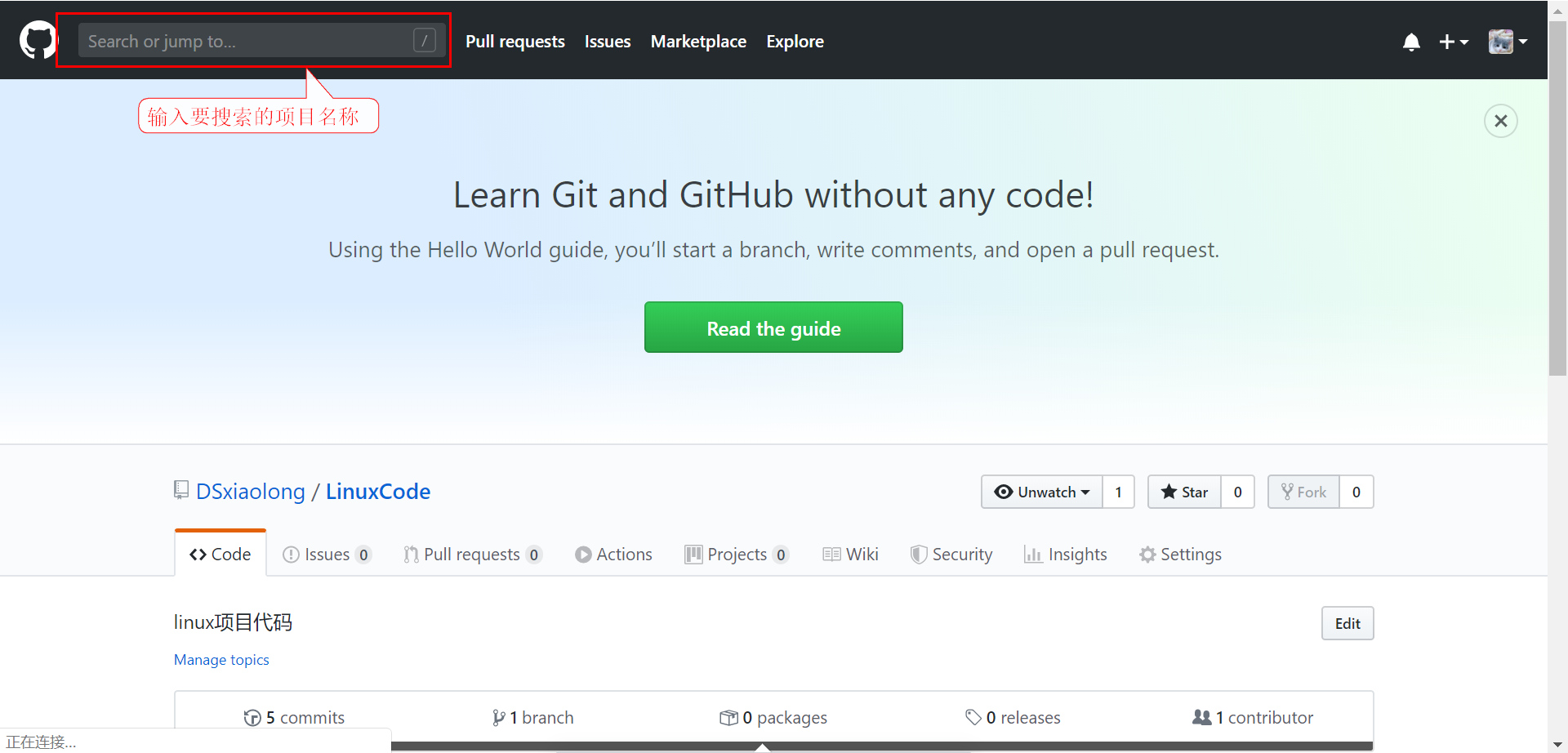Open Issues in the top navigation
Image resolution: width=1568 pixels, height=753 pixels.
pos(608,42)
